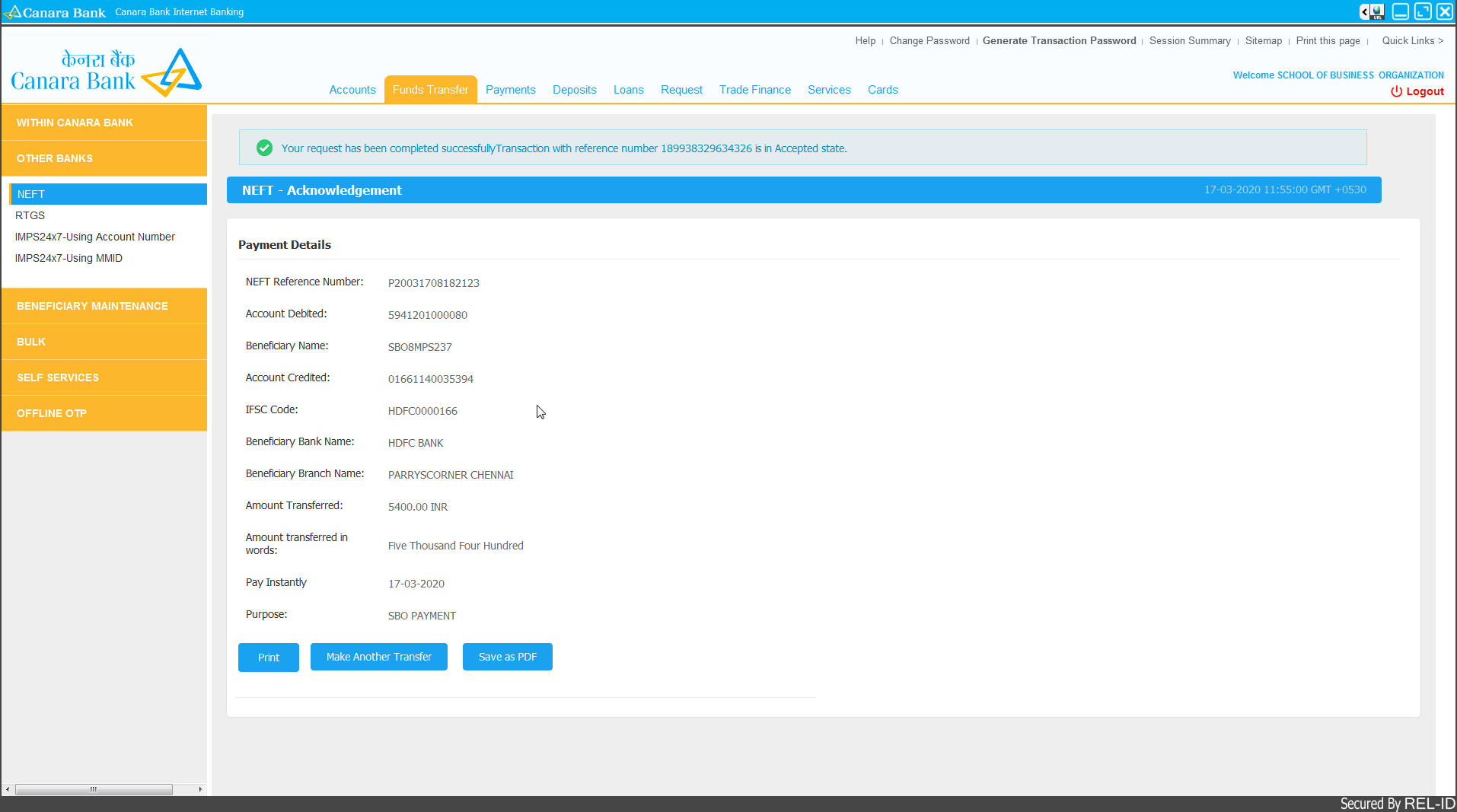Click amount 5400.00 INR
The width and height of the screenshot is (1457, 812).
(418, 507)
